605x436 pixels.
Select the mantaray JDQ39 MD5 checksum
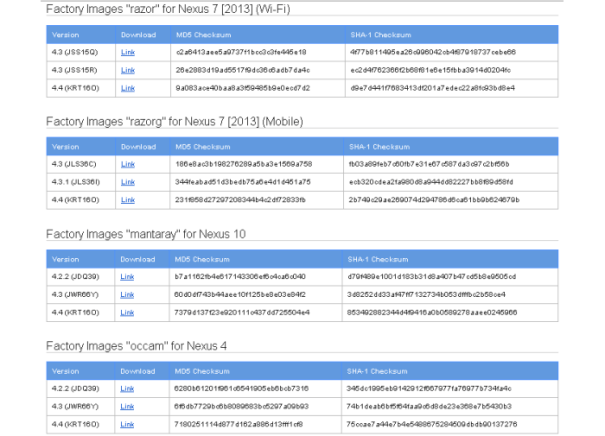240,277
